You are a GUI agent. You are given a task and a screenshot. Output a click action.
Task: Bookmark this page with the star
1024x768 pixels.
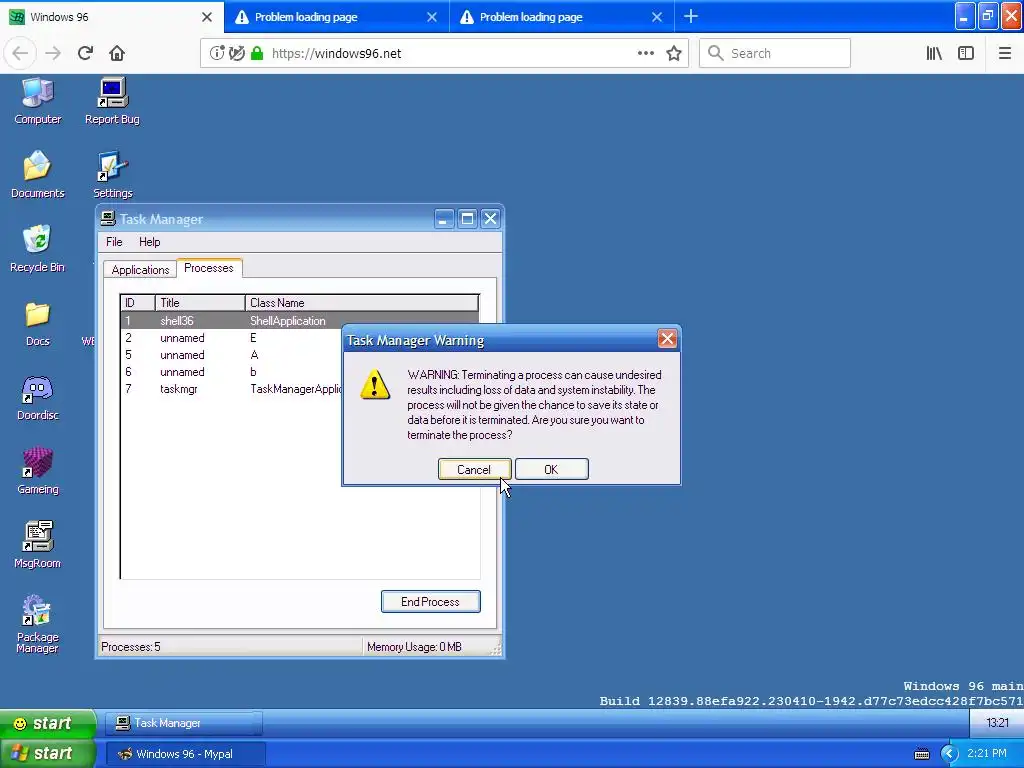tap(674, 53)
